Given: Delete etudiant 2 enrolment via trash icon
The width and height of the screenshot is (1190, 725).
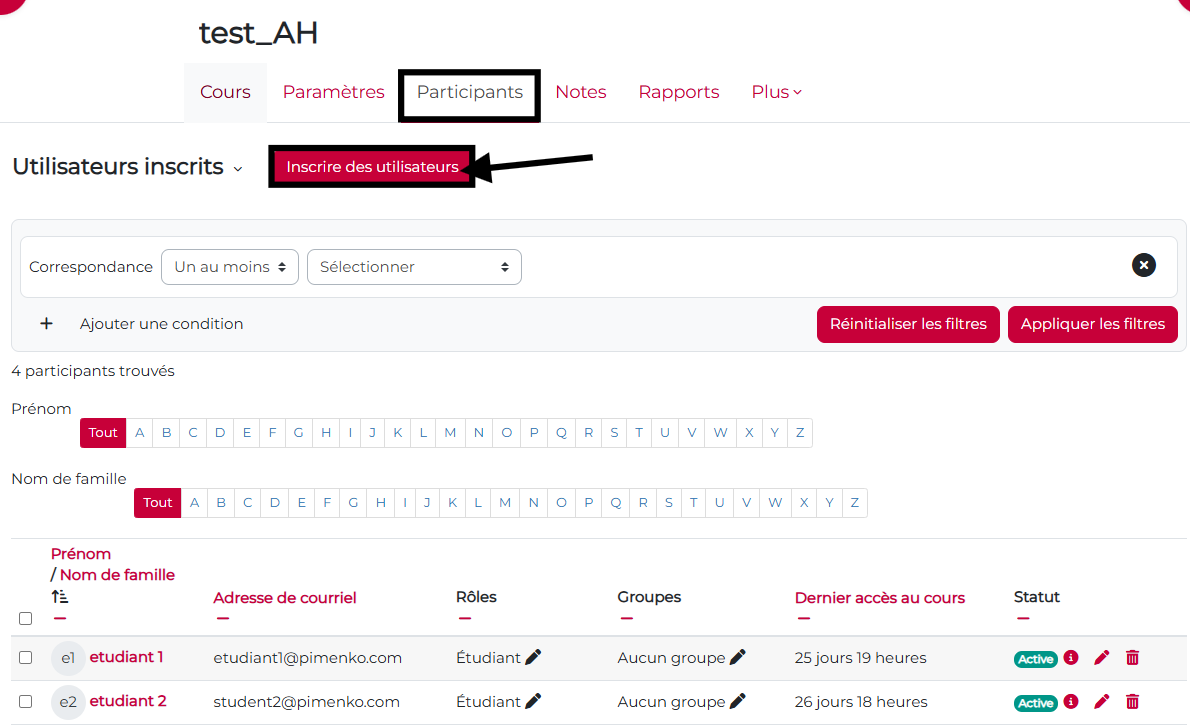Looking at the screenshot, I should [x=1132, y=701].
